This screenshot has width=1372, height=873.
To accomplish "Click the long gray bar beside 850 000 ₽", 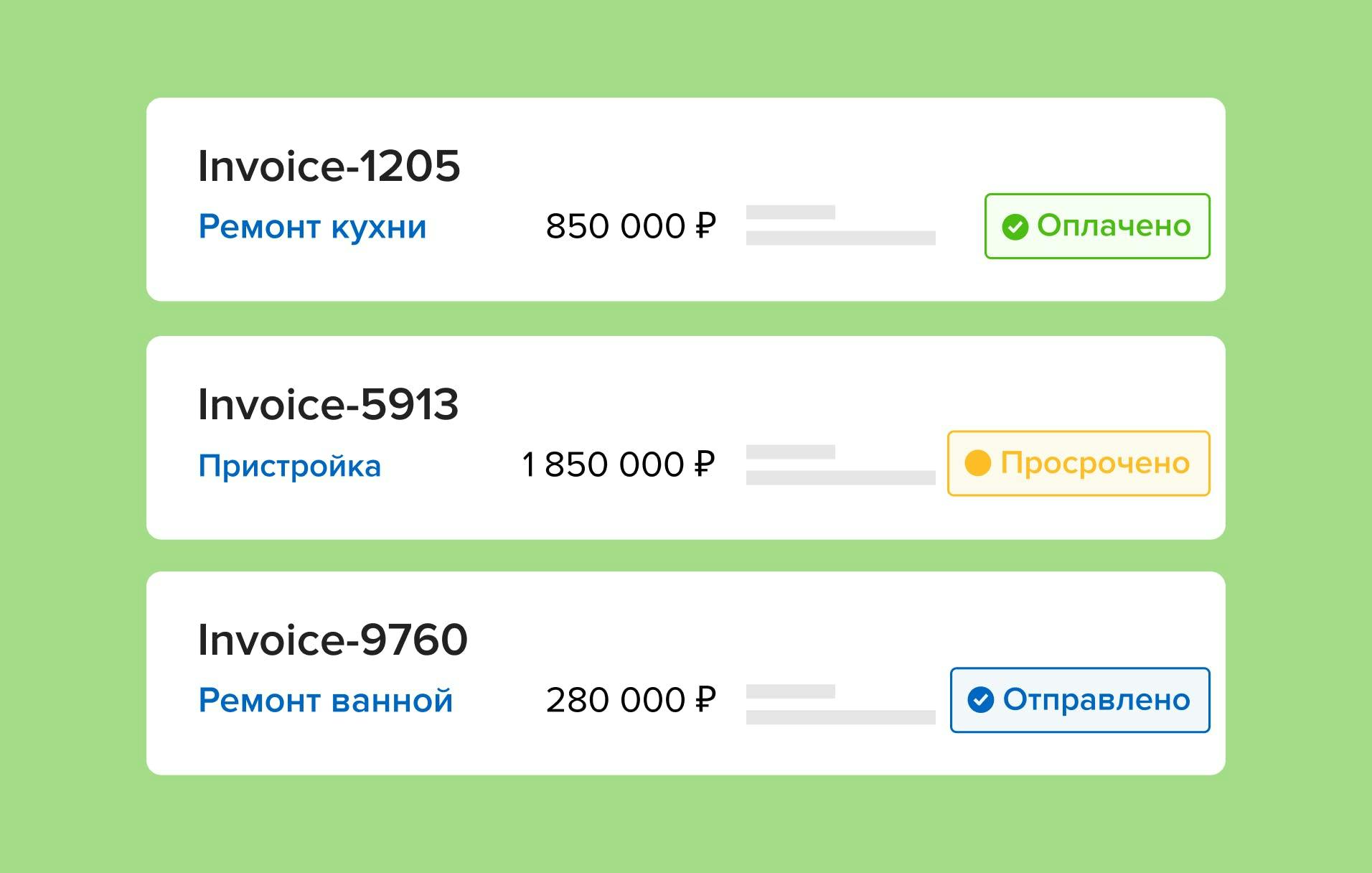I will (x=841, y=238).
